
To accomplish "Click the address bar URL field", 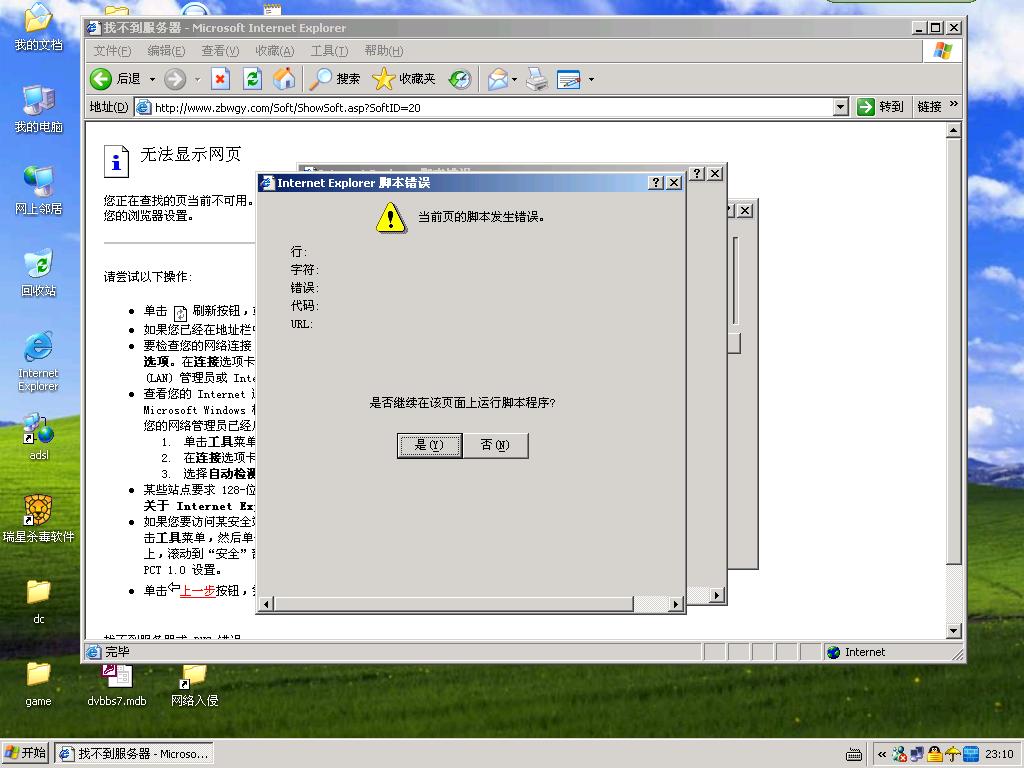I will (x=483, y=107).
